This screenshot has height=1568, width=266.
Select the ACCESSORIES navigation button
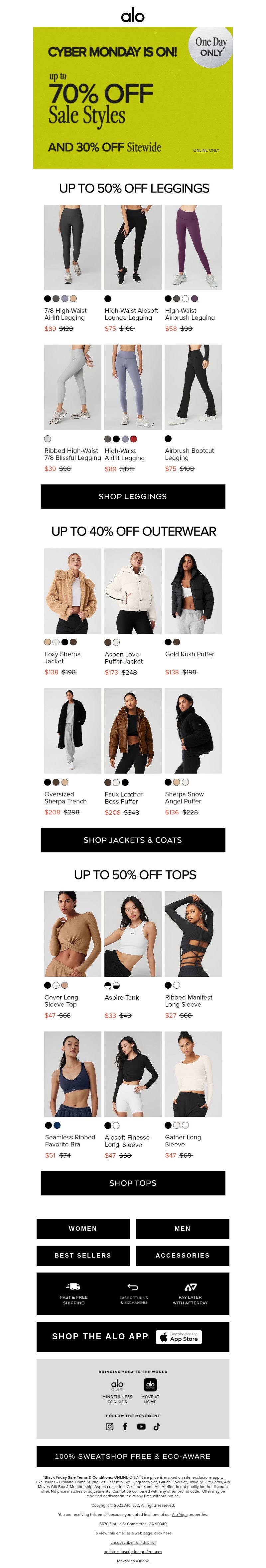183,1255
